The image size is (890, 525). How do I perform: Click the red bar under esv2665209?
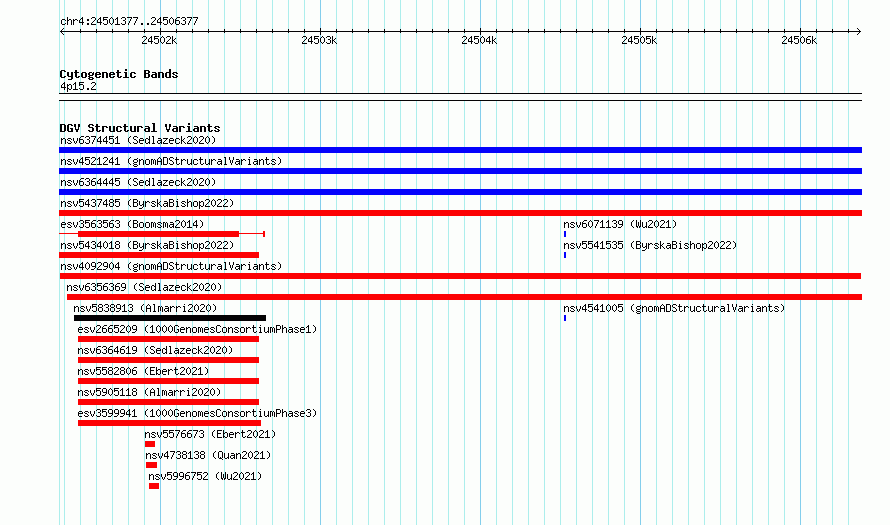pos(169,339)
